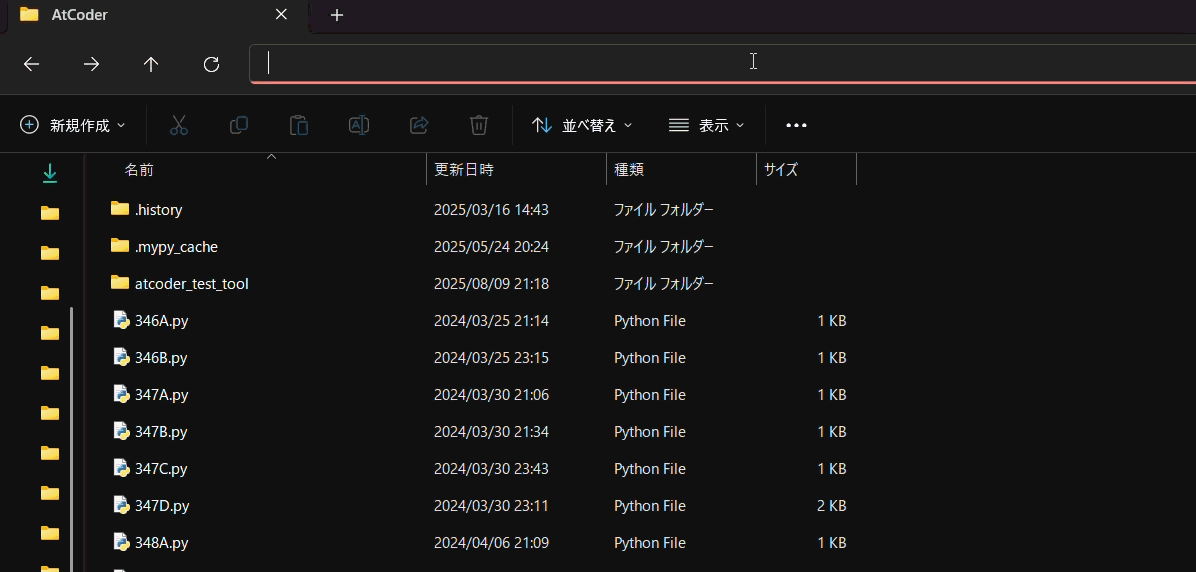The height and width of the screenshot is (572, 1196).
Task: Open the Downloads shortcut in the sidebar
Action: (x=50, y=174)
